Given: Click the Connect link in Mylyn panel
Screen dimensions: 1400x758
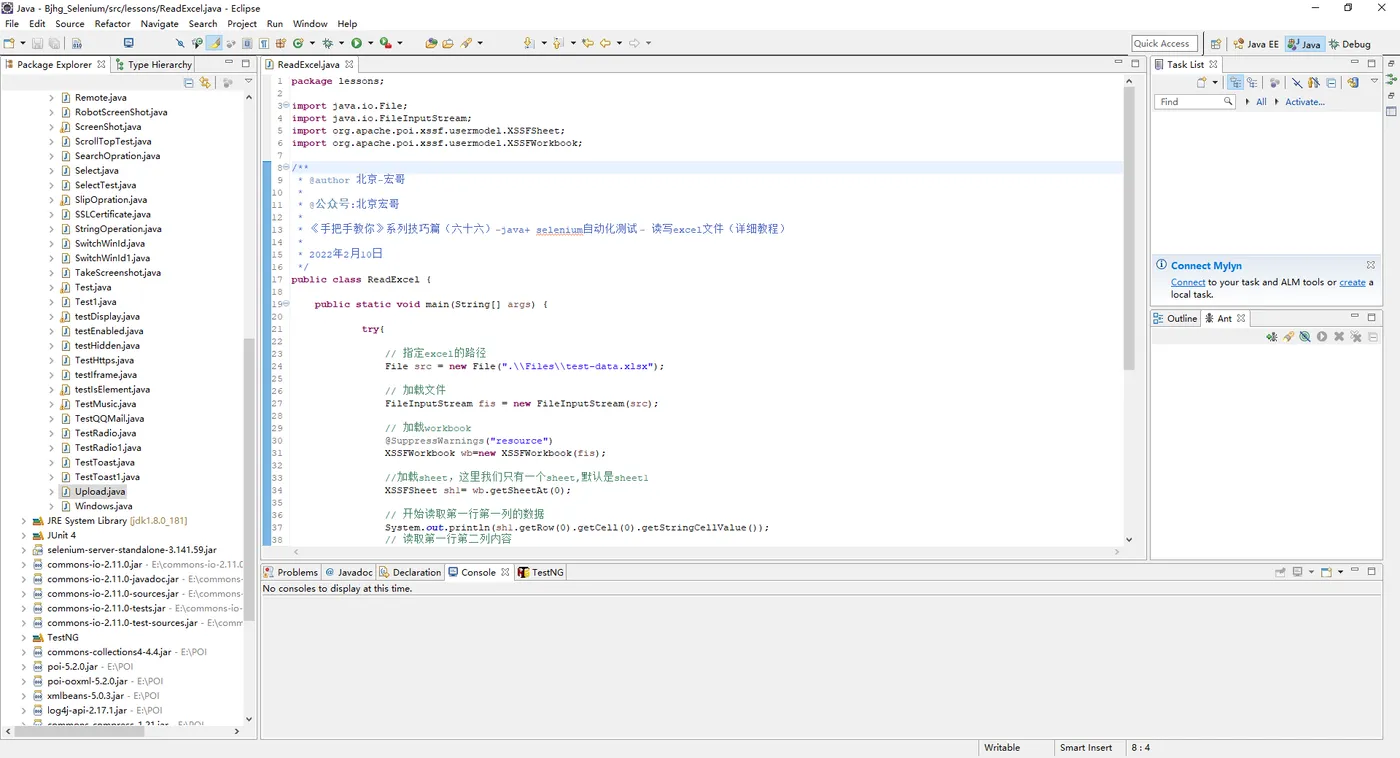Looking at the screenshot, I should coord(1187,282).
